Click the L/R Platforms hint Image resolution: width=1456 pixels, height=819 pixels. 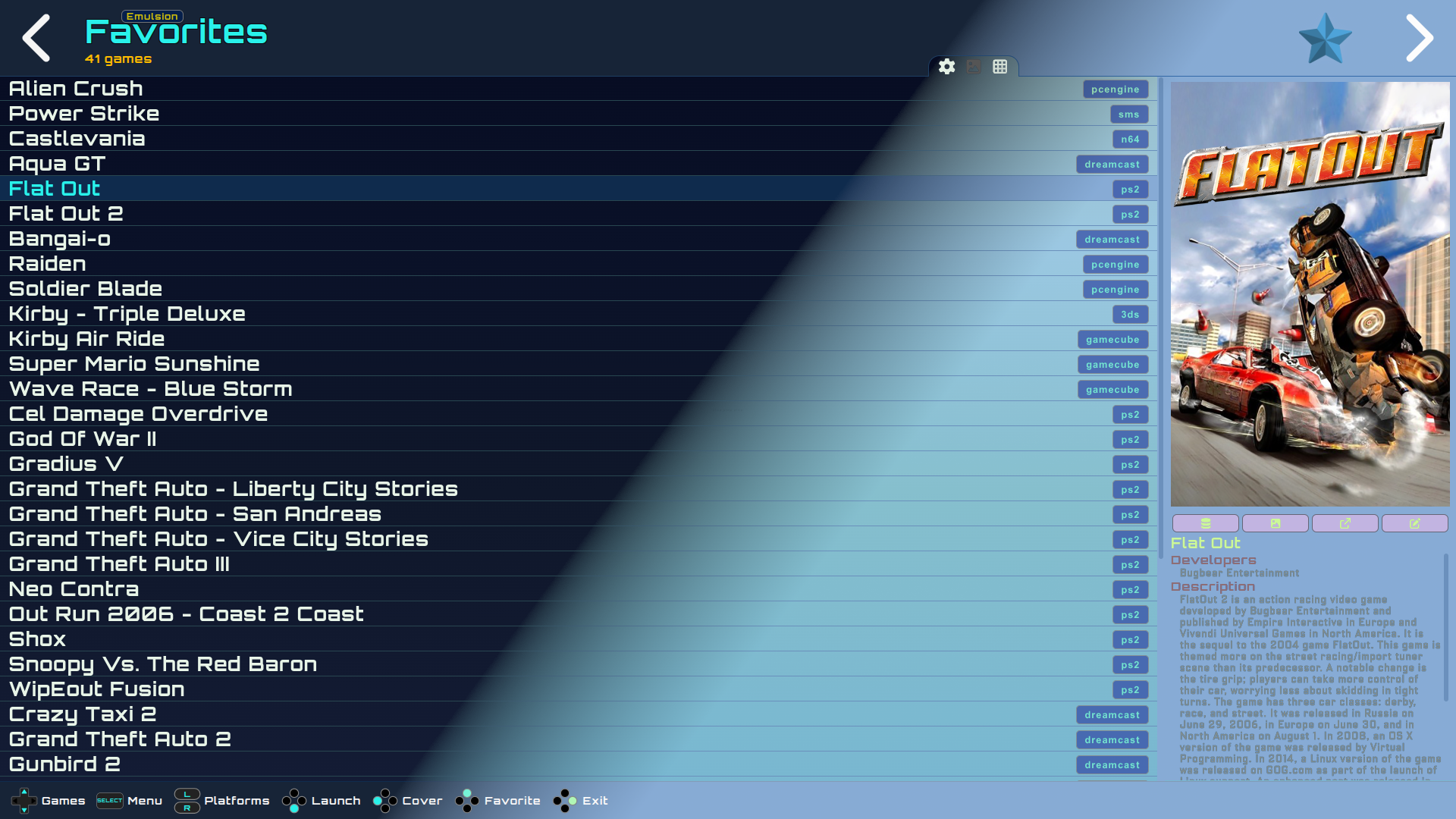click(x=221, y=801)
